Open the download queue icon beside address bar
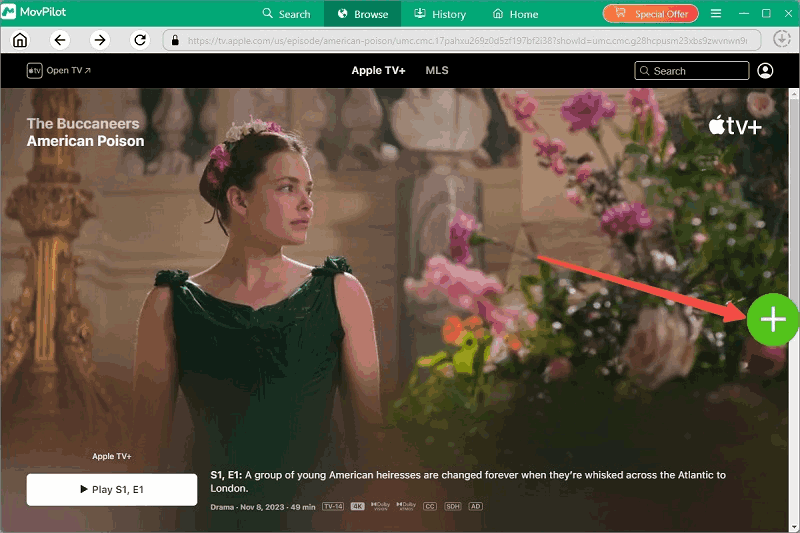800x533 pixels. pyautogui.click(x=782, y=40)
